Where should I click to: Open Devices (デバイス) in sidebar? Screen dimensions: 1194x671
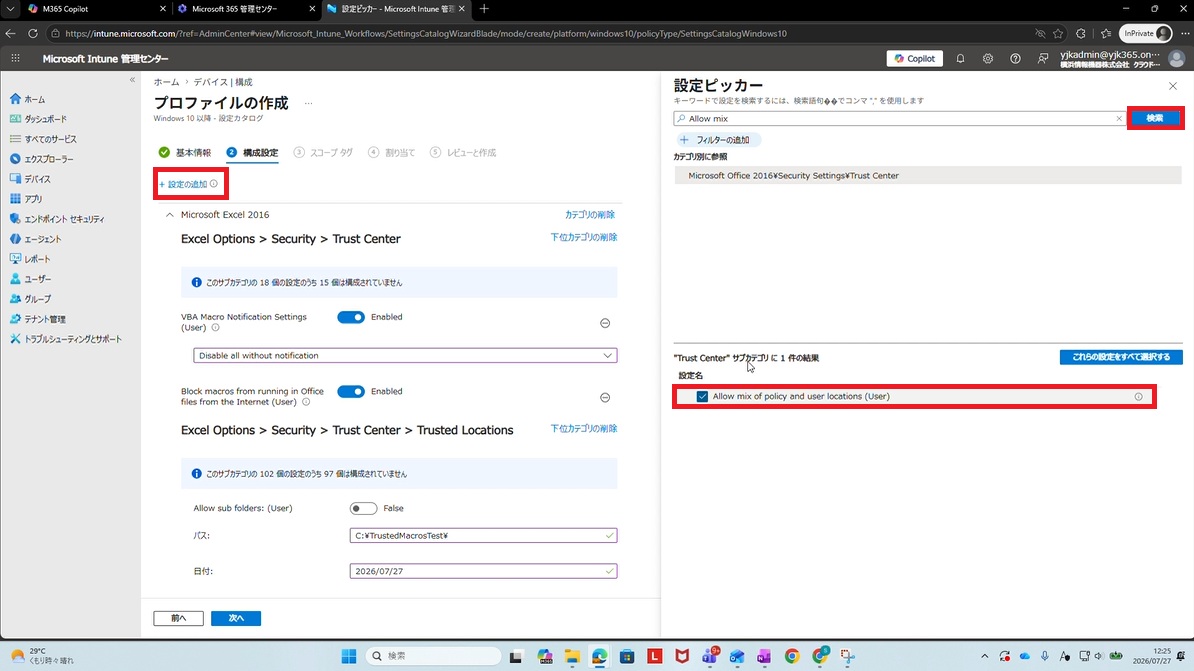point(30,179)
